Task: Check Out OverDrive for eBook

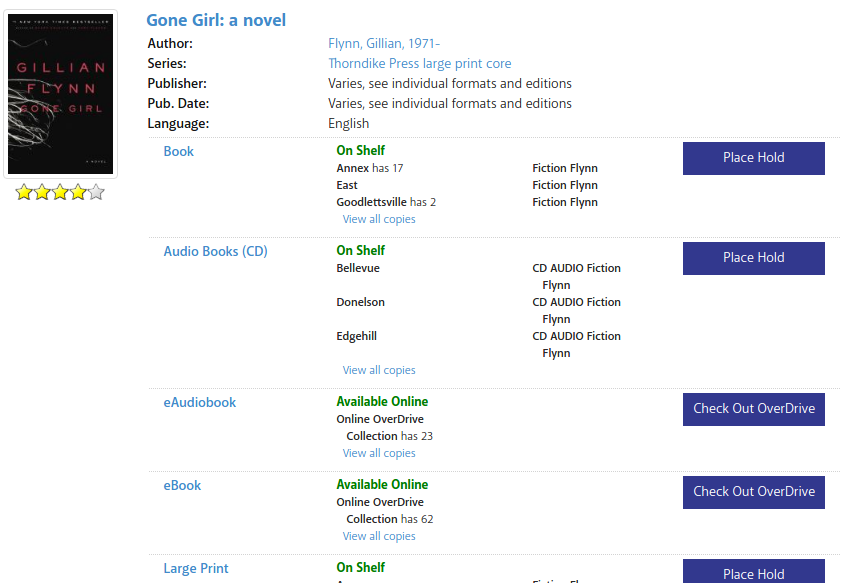Action: 754,492
